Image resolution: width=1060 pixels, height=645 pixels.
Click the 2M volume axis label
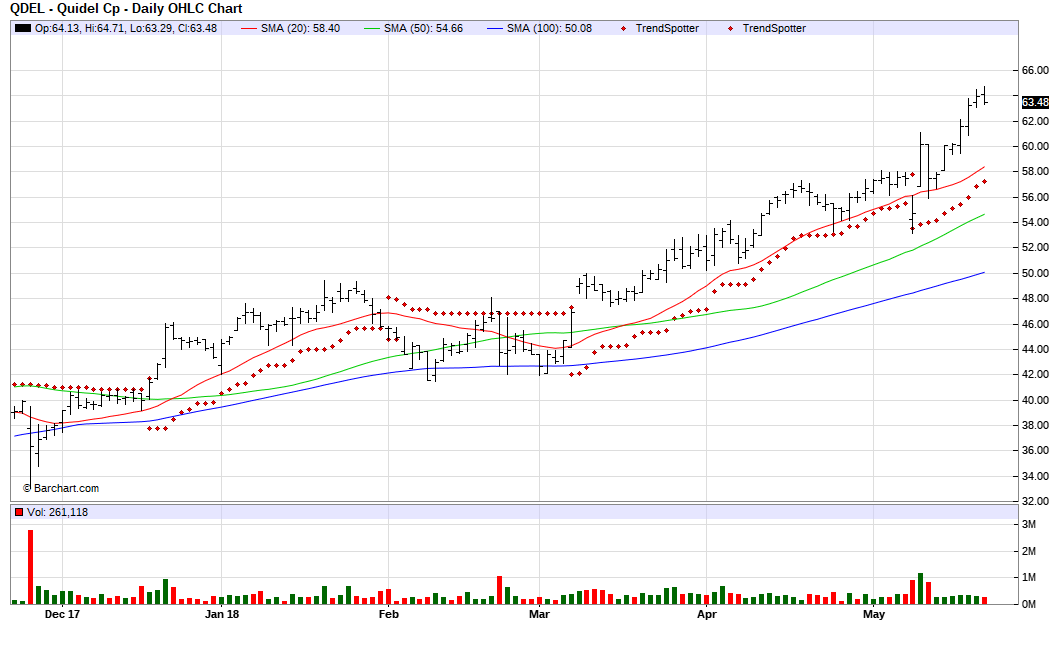point(1028,551)
